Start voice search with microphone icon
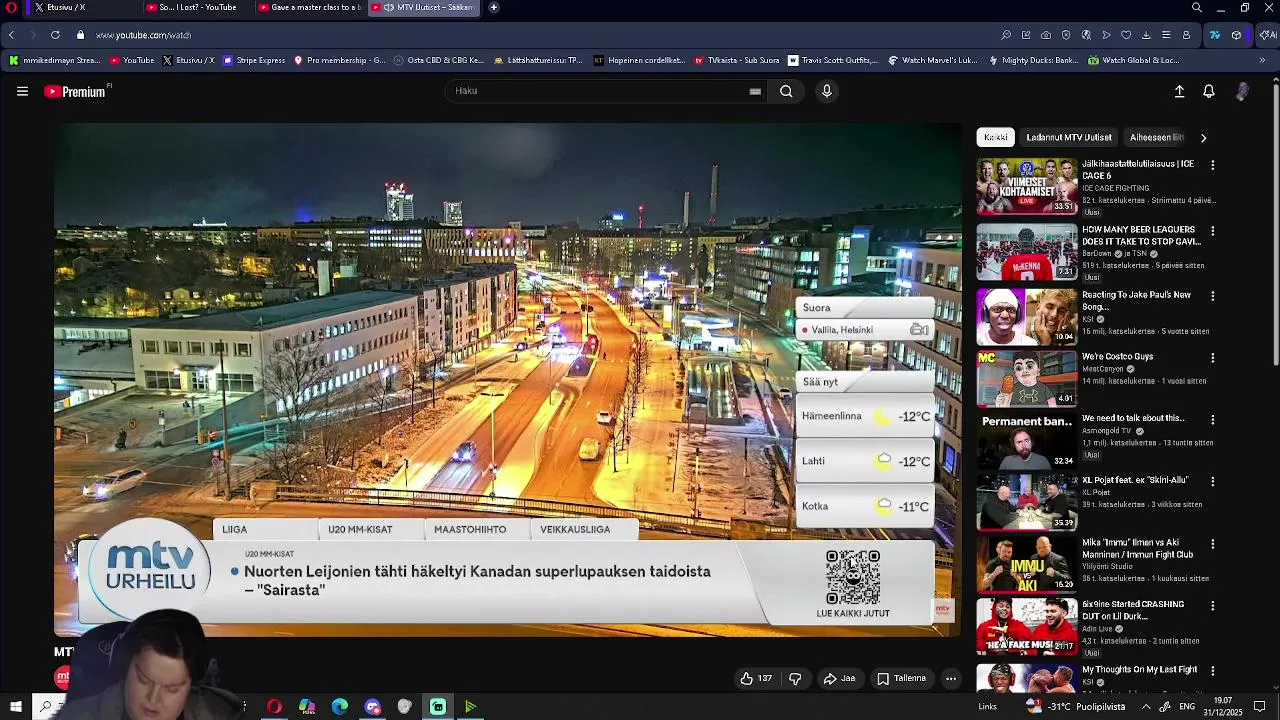The width and height of the screenshot is (1280, 720). coord(826,91)
